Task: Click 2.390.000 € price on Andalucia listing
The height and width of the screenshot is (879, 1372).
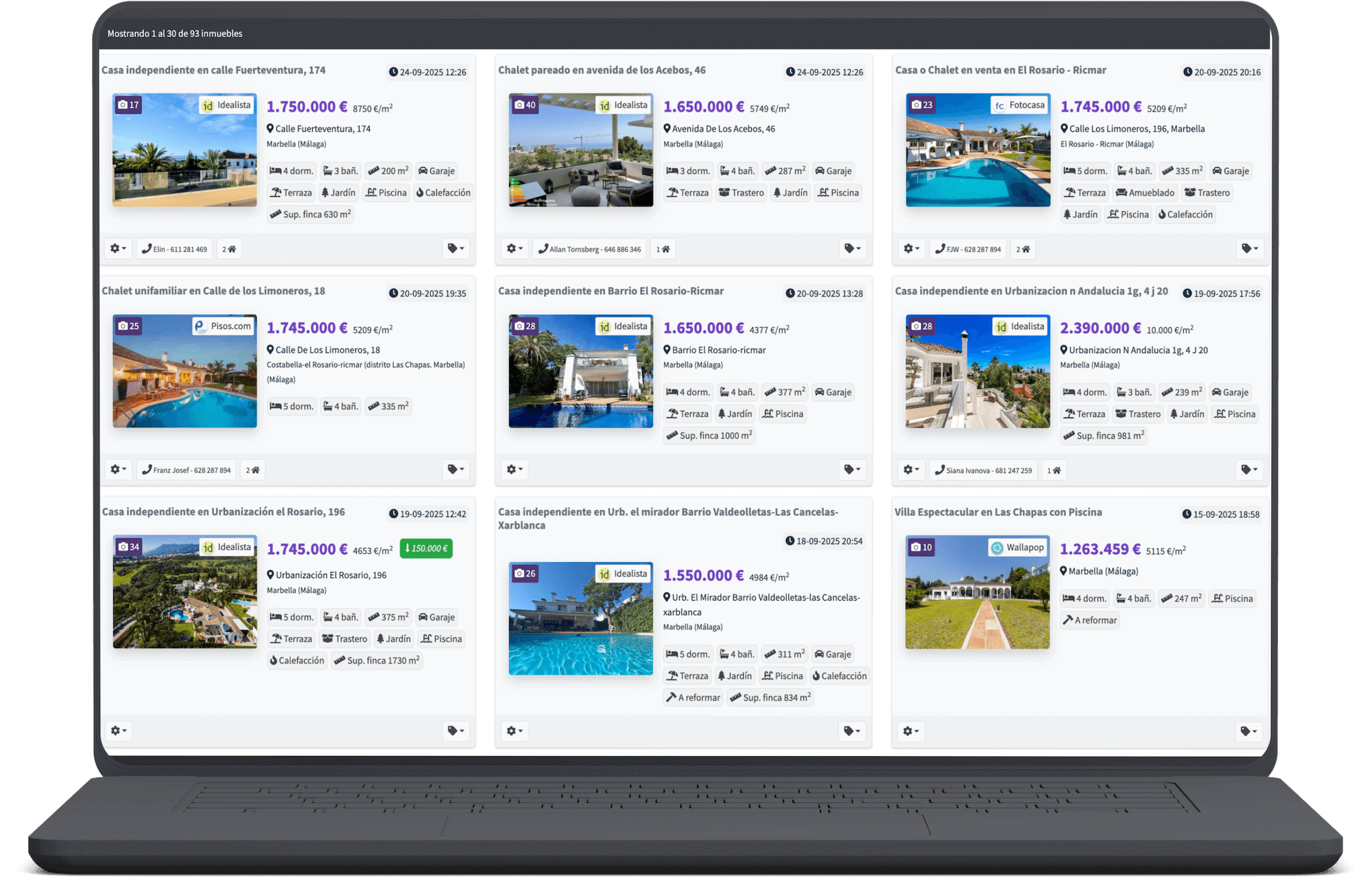Action: (x=1100, y=328)
